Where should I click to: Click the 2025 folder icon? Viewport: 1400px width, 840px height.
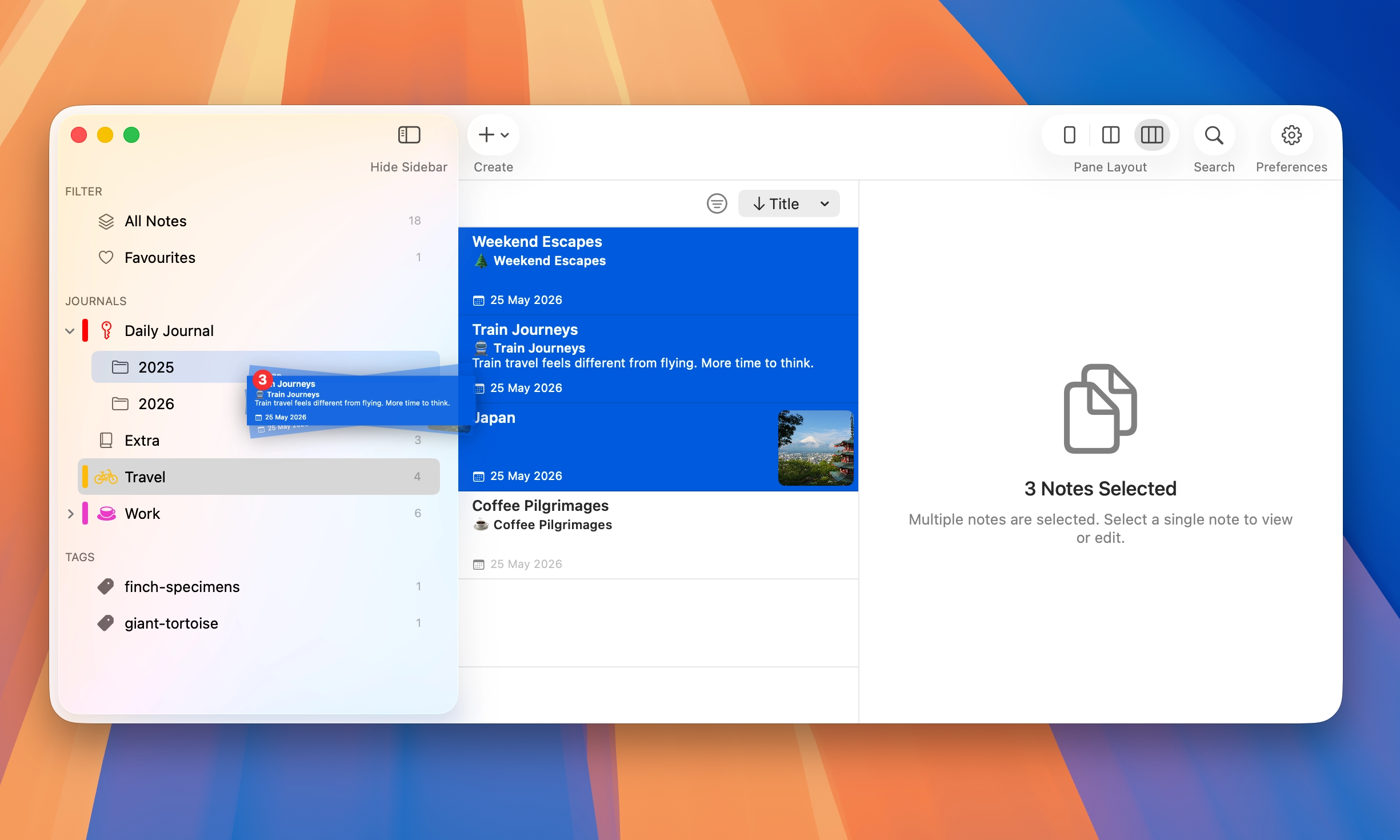(x=120, y=367)
